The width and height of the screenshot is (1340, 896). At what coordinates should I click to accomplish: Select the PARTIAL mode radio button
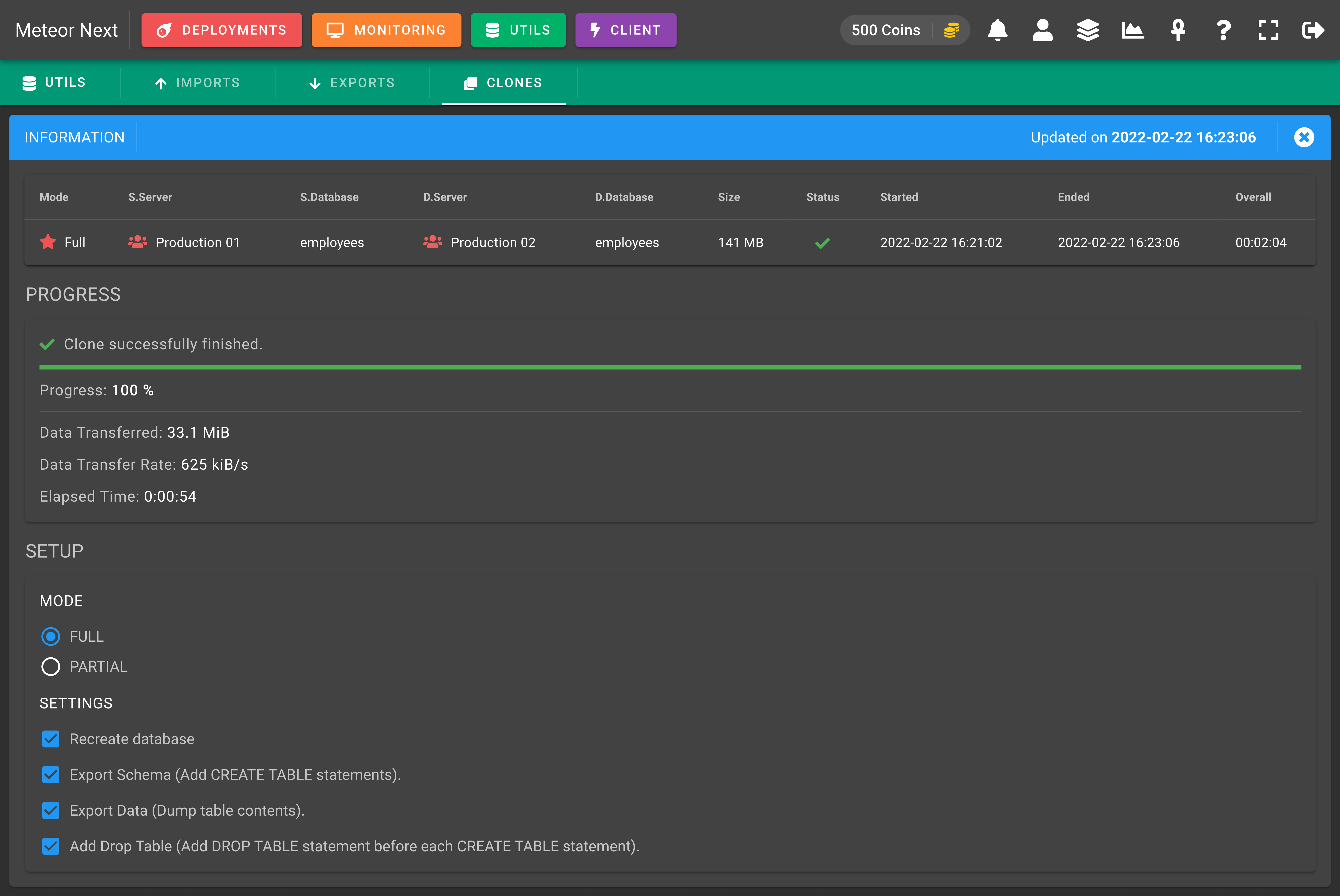[51, 667]
